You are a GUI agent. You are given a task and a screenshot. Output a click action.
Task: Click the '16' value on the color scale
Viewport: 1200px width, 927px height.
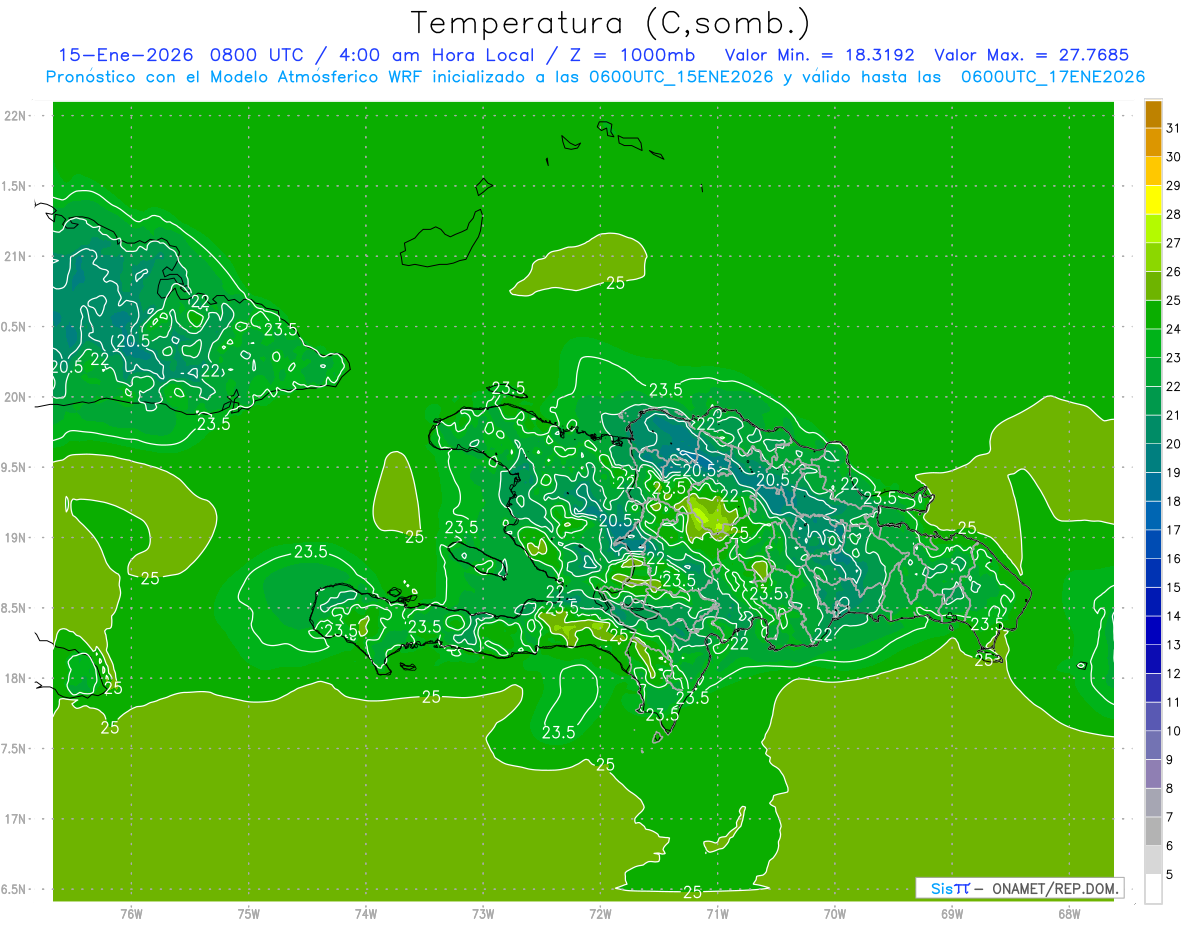(1174, 559)
